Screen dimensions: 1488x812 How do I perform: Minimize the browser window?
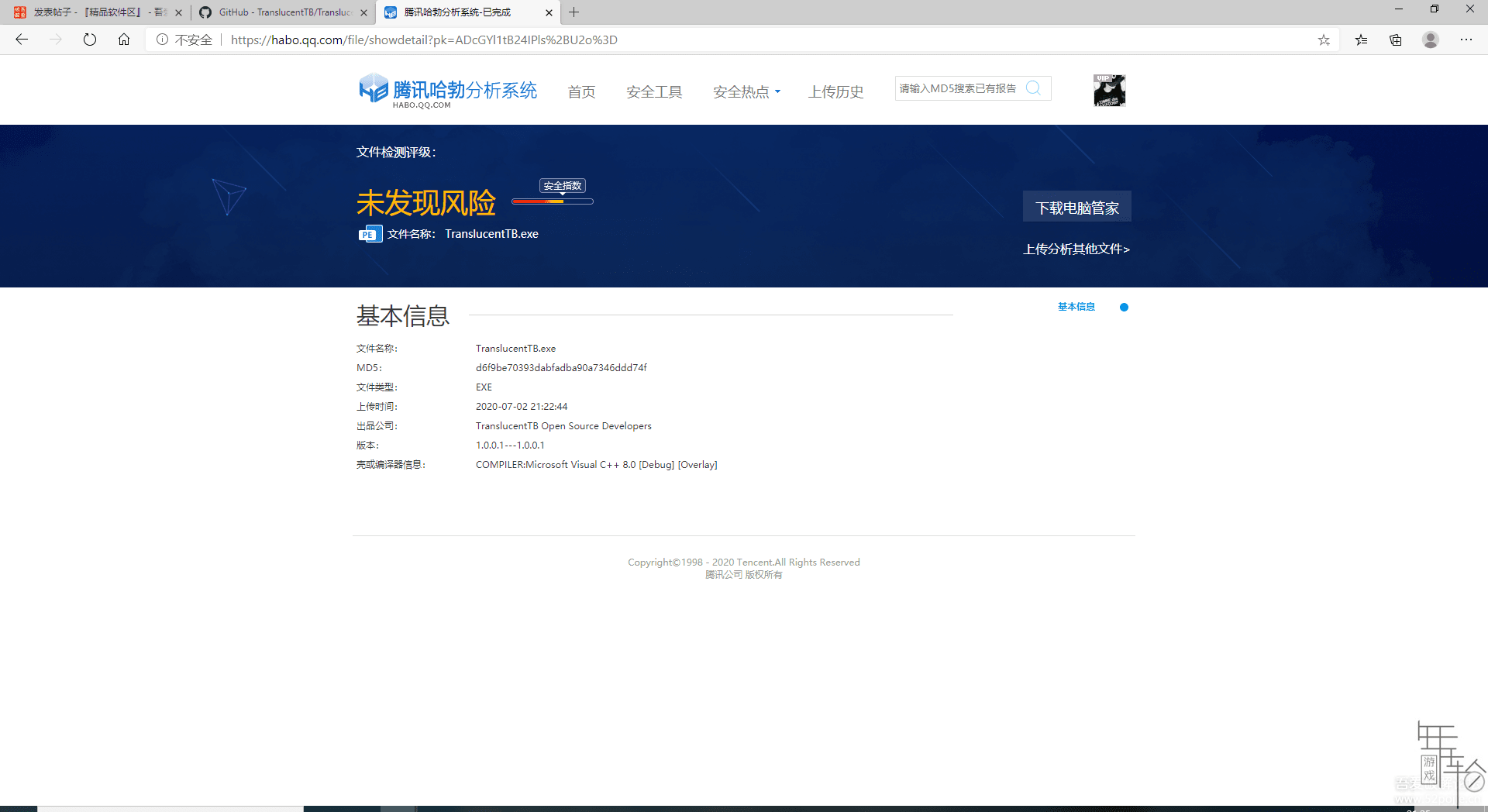click(1399, 9)
